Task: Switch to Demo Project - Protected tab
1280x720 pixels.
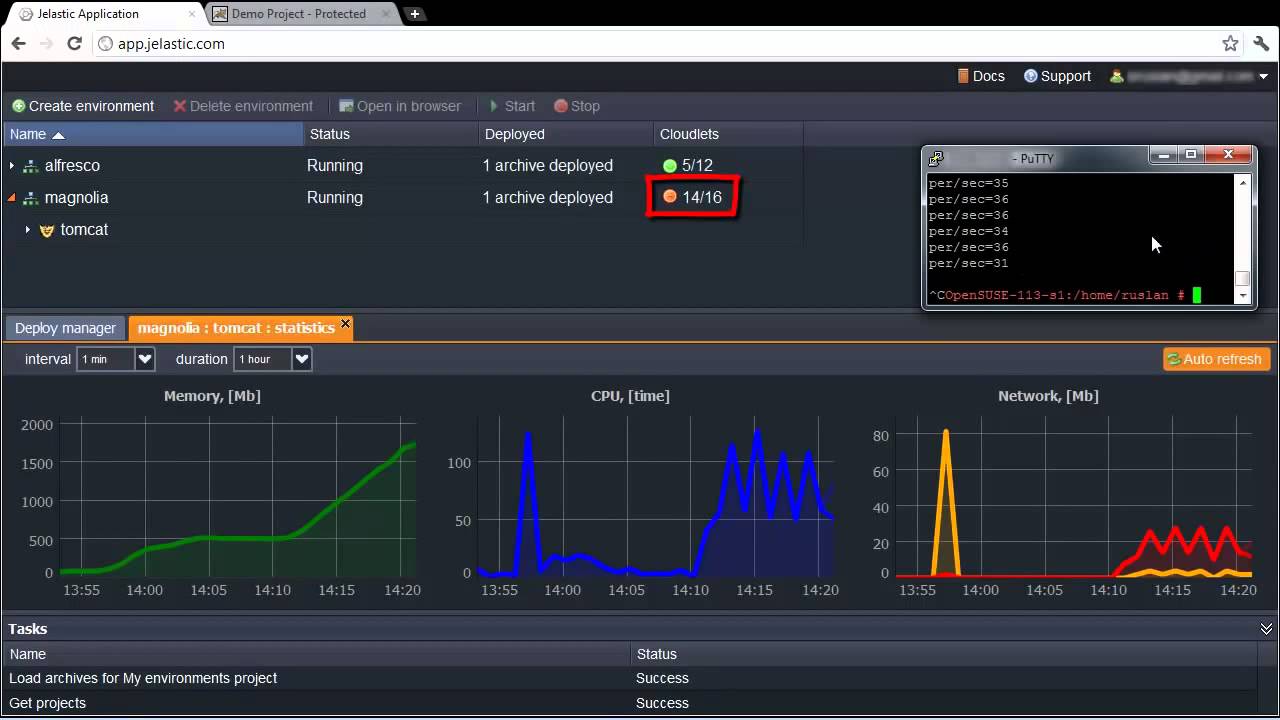Action: pyautogui.click(x=298, y=14)
